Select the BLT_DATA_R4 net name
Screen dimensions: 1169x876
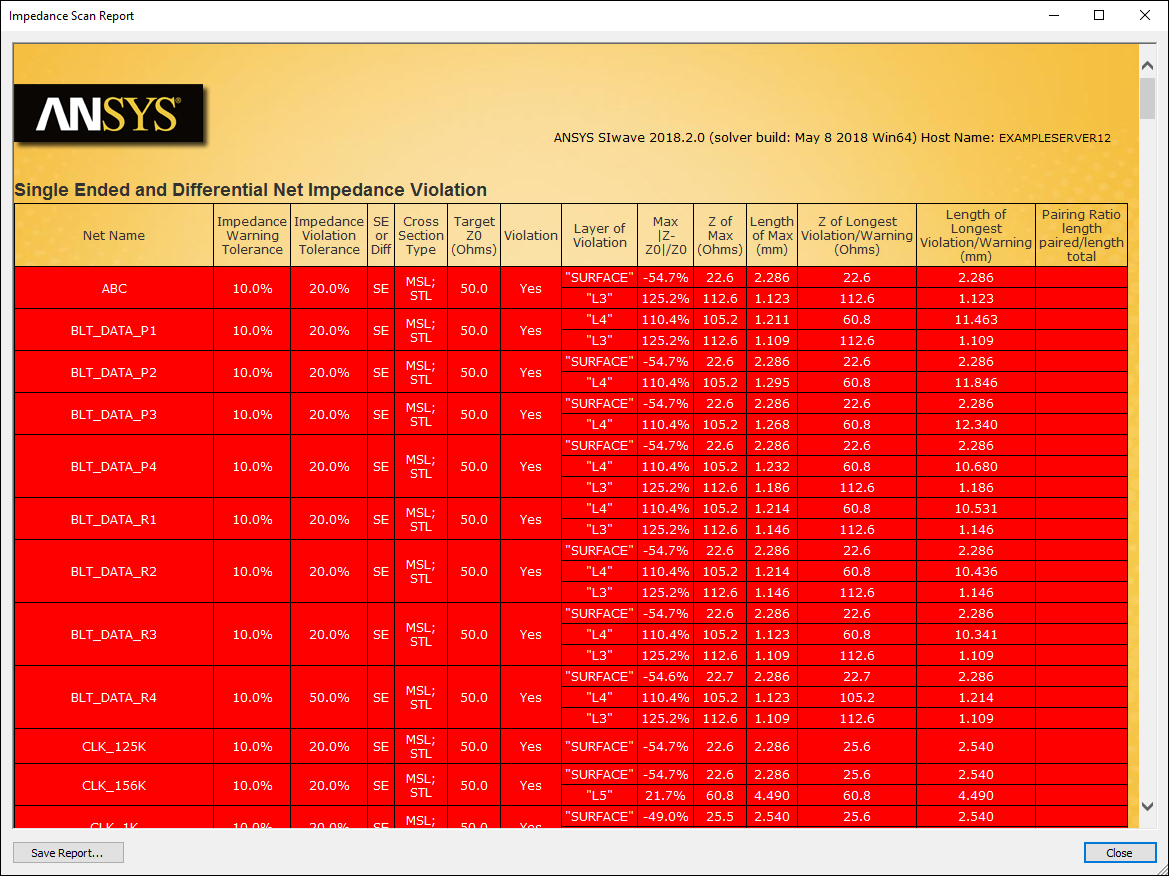point(113,697)
